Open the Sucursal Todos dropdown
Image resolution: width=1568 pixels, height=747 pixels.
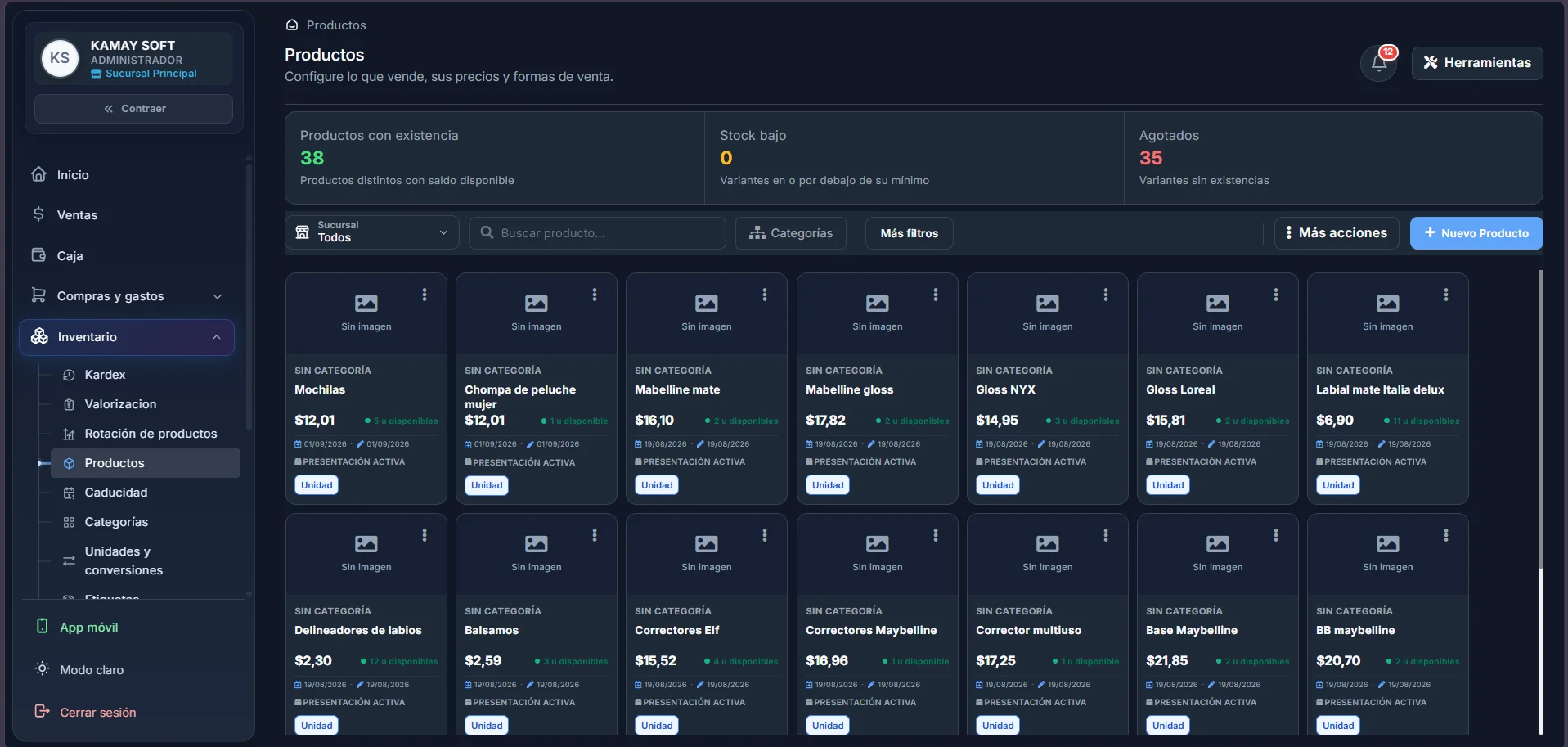coord(372,232)
